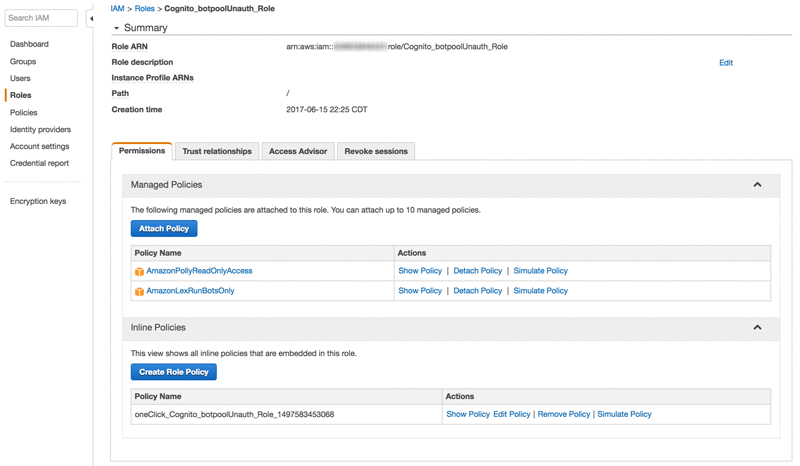This screenshot has width=800, height=466.
Task: Collapse the Summary section triangle
Action: [x=116, y=28]
